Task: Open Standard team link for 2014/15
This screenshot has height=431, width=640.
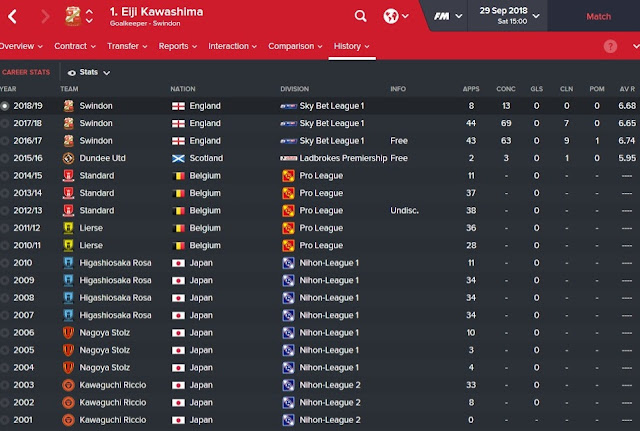Action: (97, 176)
